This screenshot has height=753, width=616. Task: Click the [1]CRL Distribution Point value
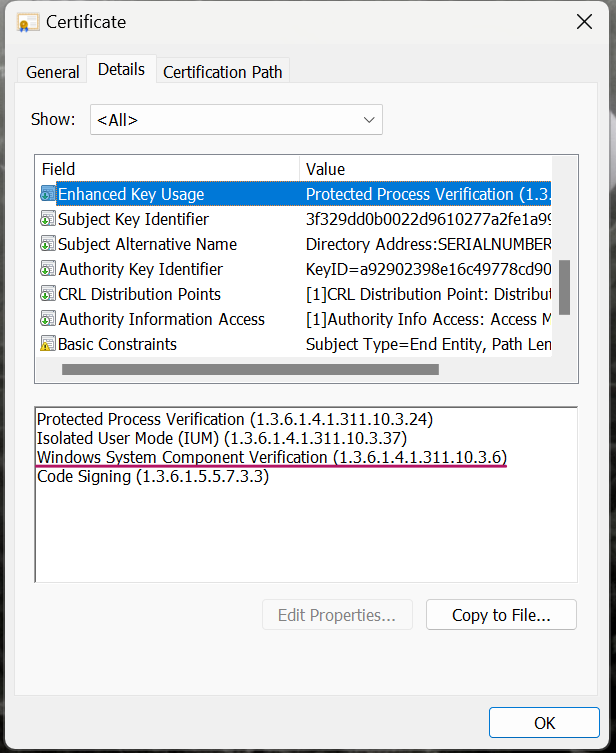428,294
